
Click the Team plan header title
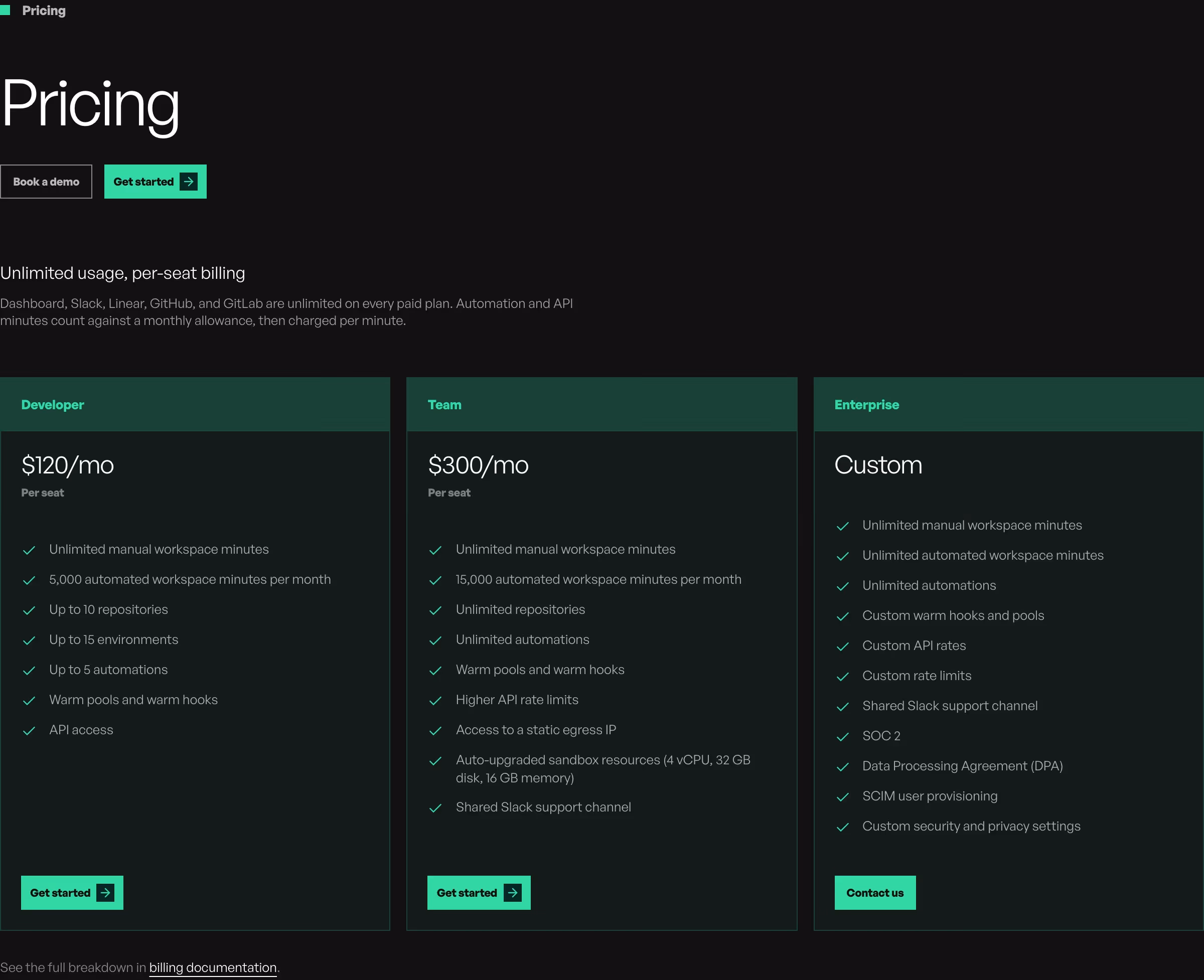444,405
